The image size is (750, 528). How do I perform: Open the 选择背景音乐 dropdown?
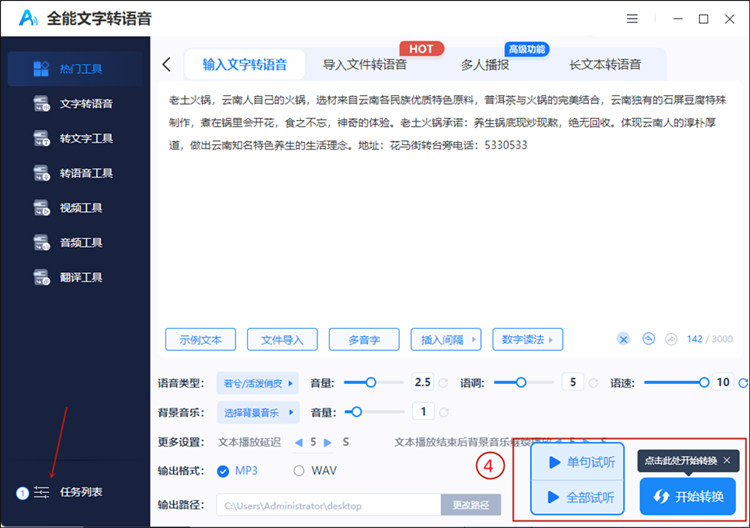coord(260,411)
